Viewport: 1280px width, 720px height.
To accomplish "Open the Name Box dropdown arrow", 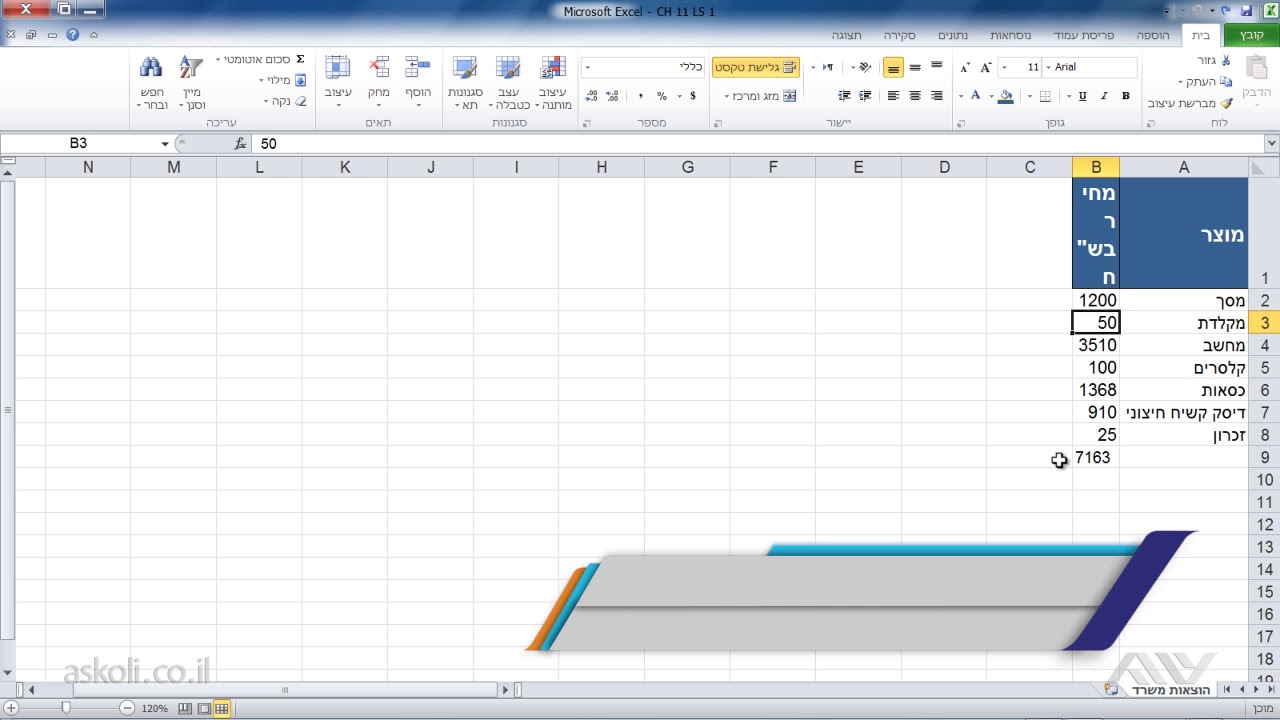I will pos(165,144).
